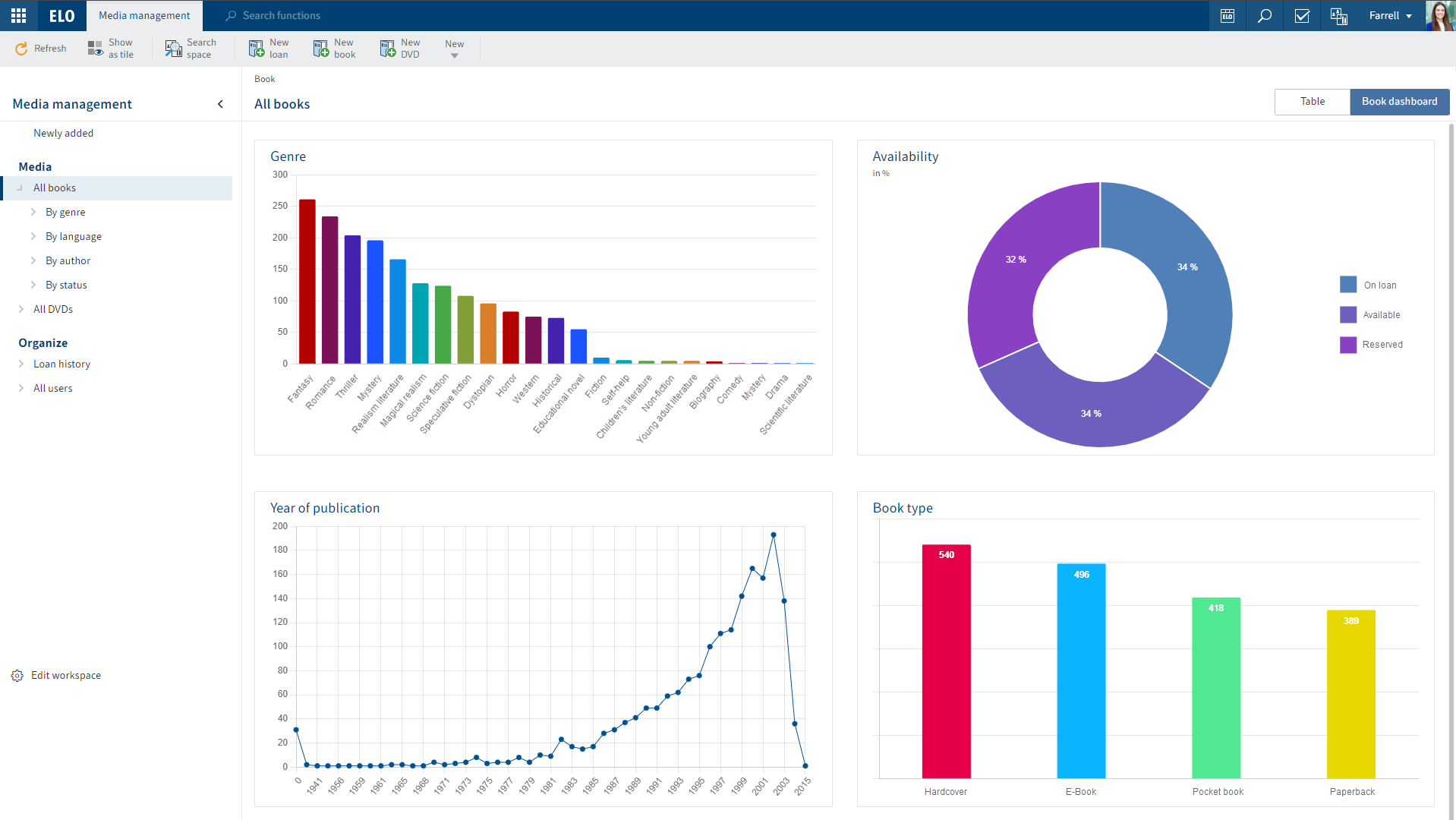Open the Farrell user dropdown
Screen dimensions: 1456x820
pyautogui.click(x=1390, y=15)
